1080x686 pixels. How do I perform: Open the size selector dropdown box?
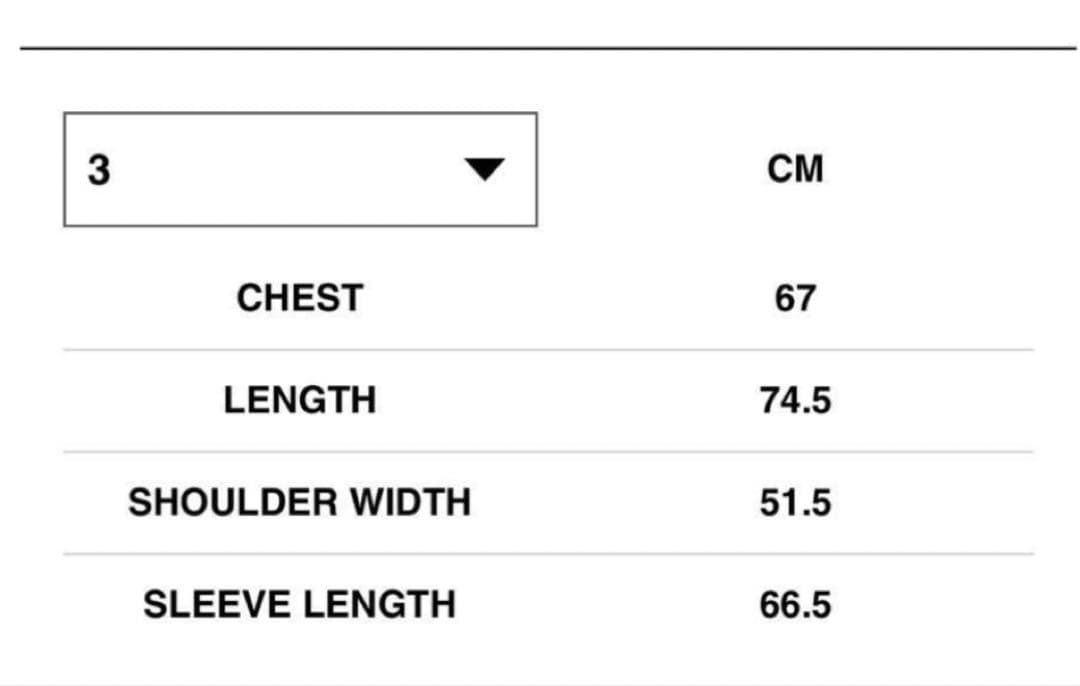(300, 169)
